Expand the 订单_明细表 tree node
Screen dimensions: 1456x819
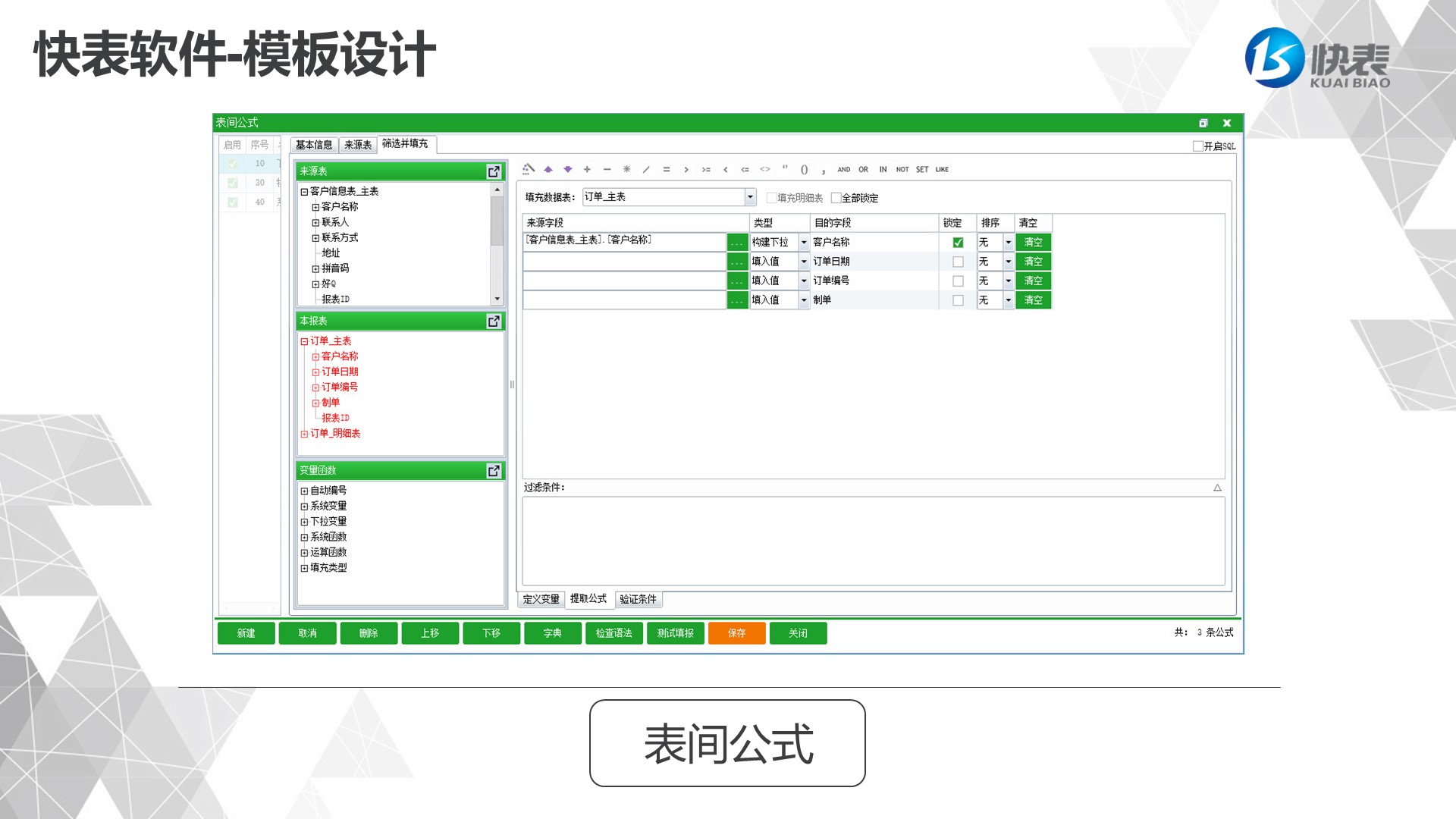point(304,434)
